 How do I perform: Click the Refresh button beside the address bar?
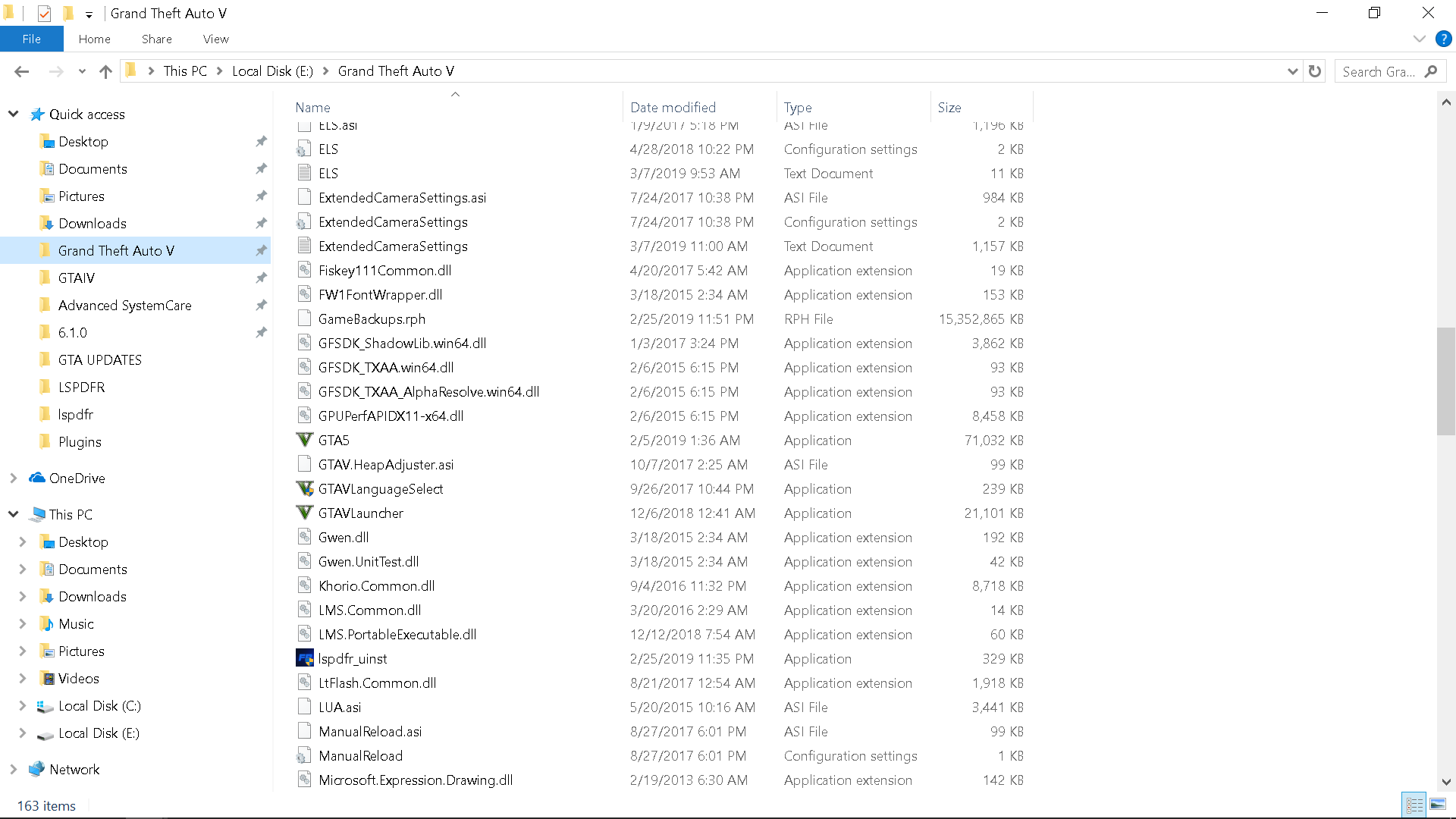coord(1315,71)
